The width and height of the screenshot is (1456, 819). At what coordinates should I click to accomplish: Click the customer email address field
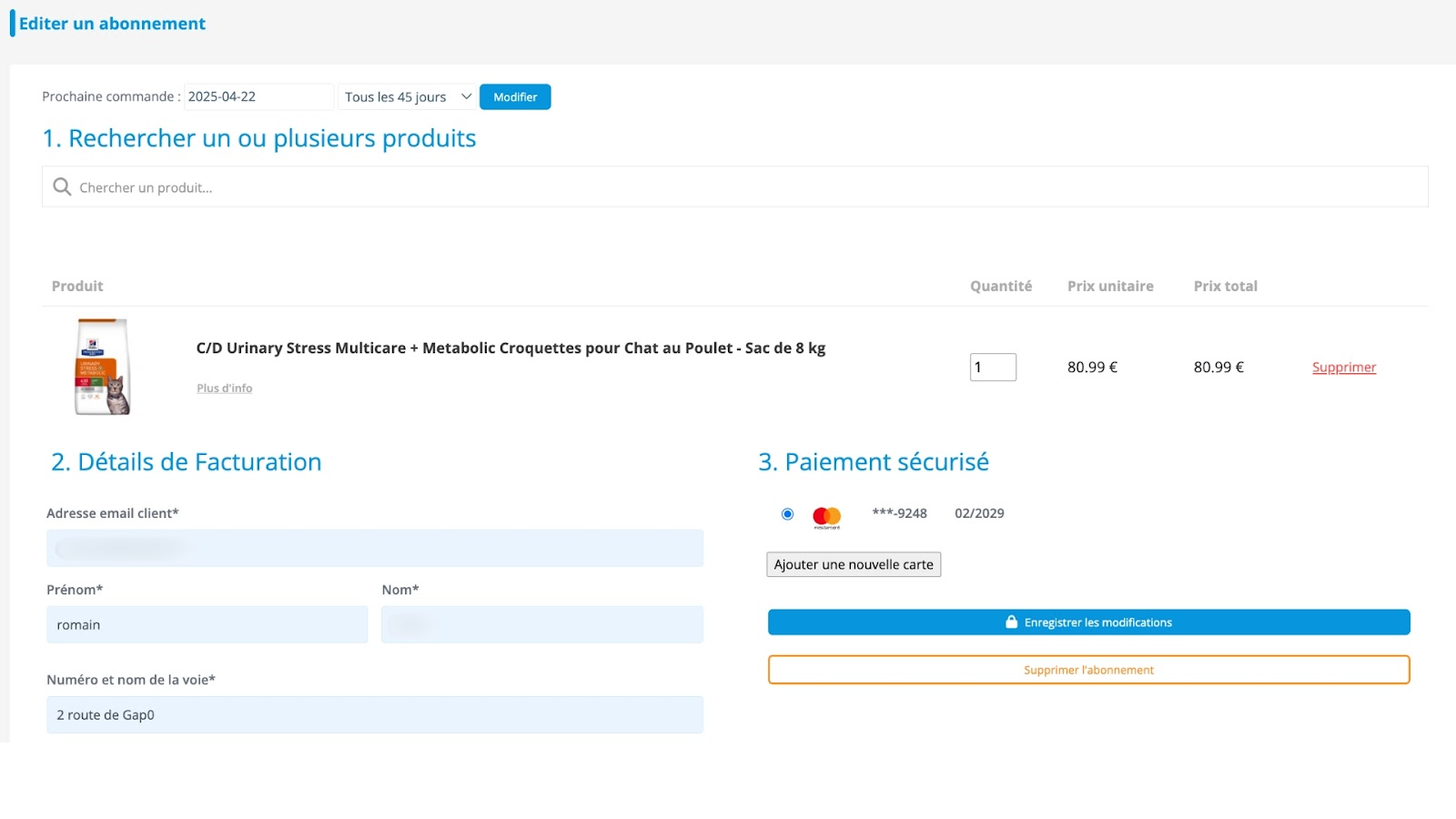pyautogui.click(x=375, y=549)
